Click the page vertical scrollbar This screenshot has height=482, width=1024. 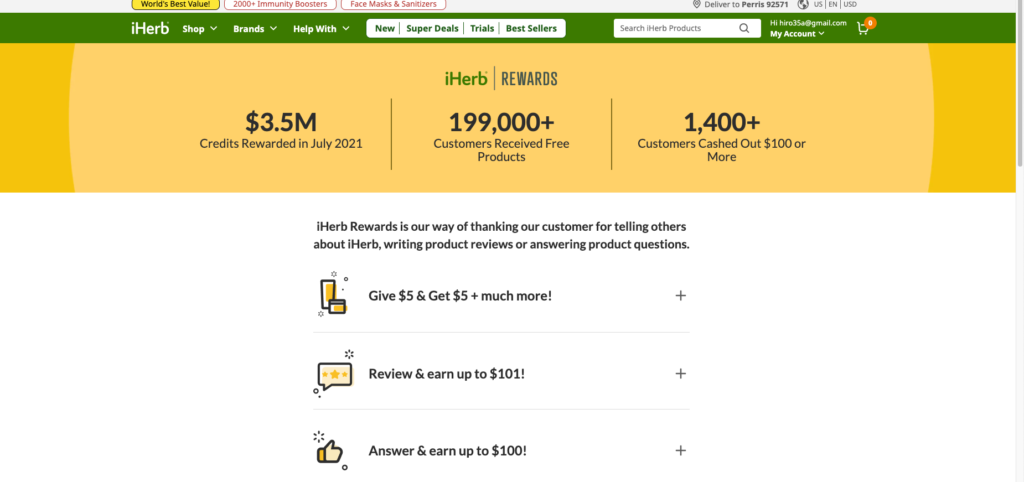(x=1020, y=85)
